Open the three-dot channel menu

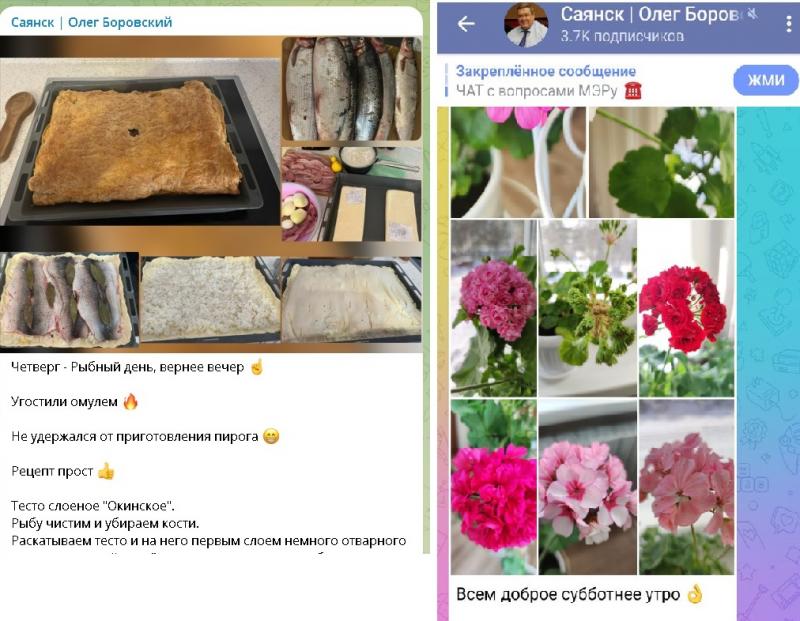(789, 24)
